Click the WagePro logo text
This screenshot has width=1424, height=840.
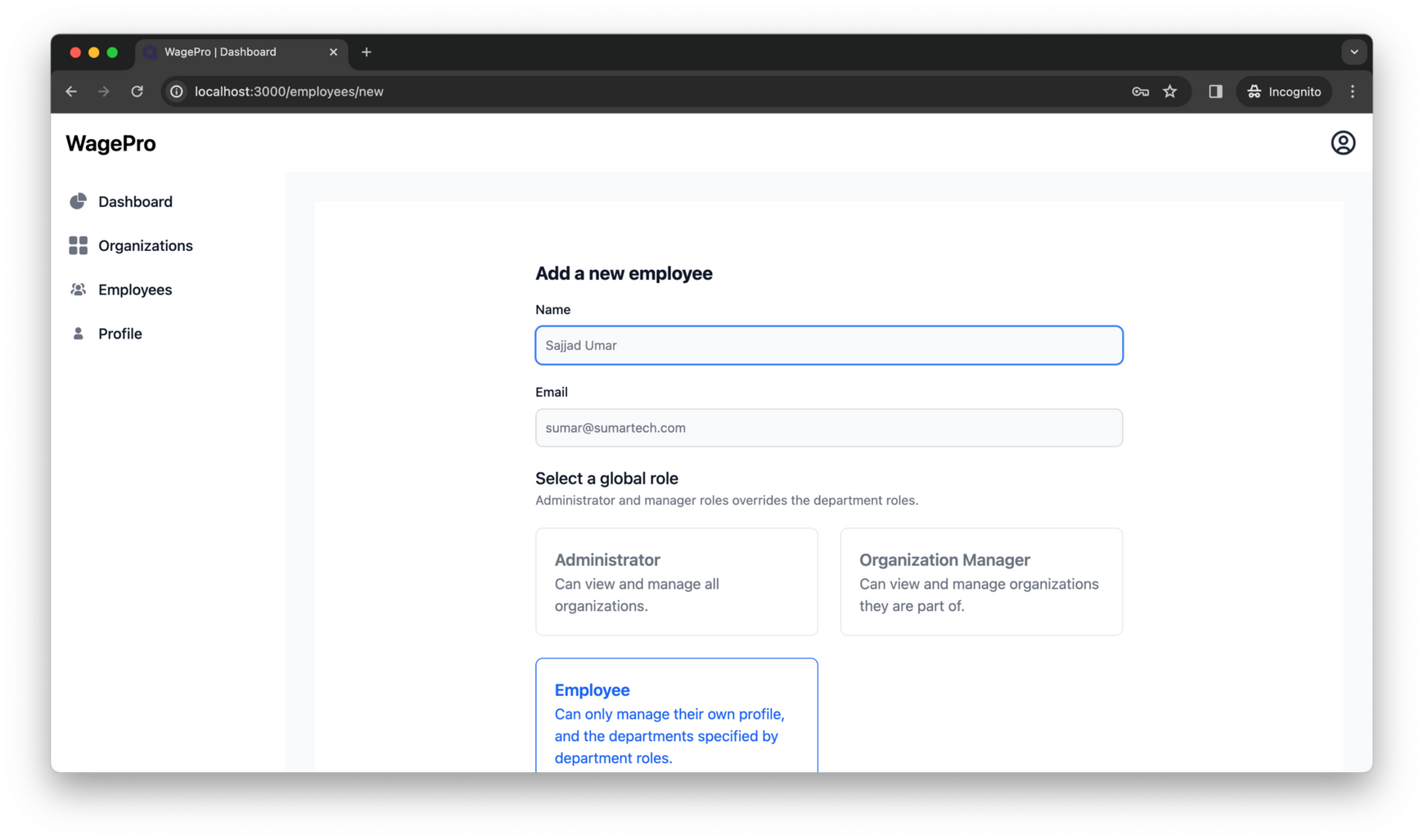110,143
